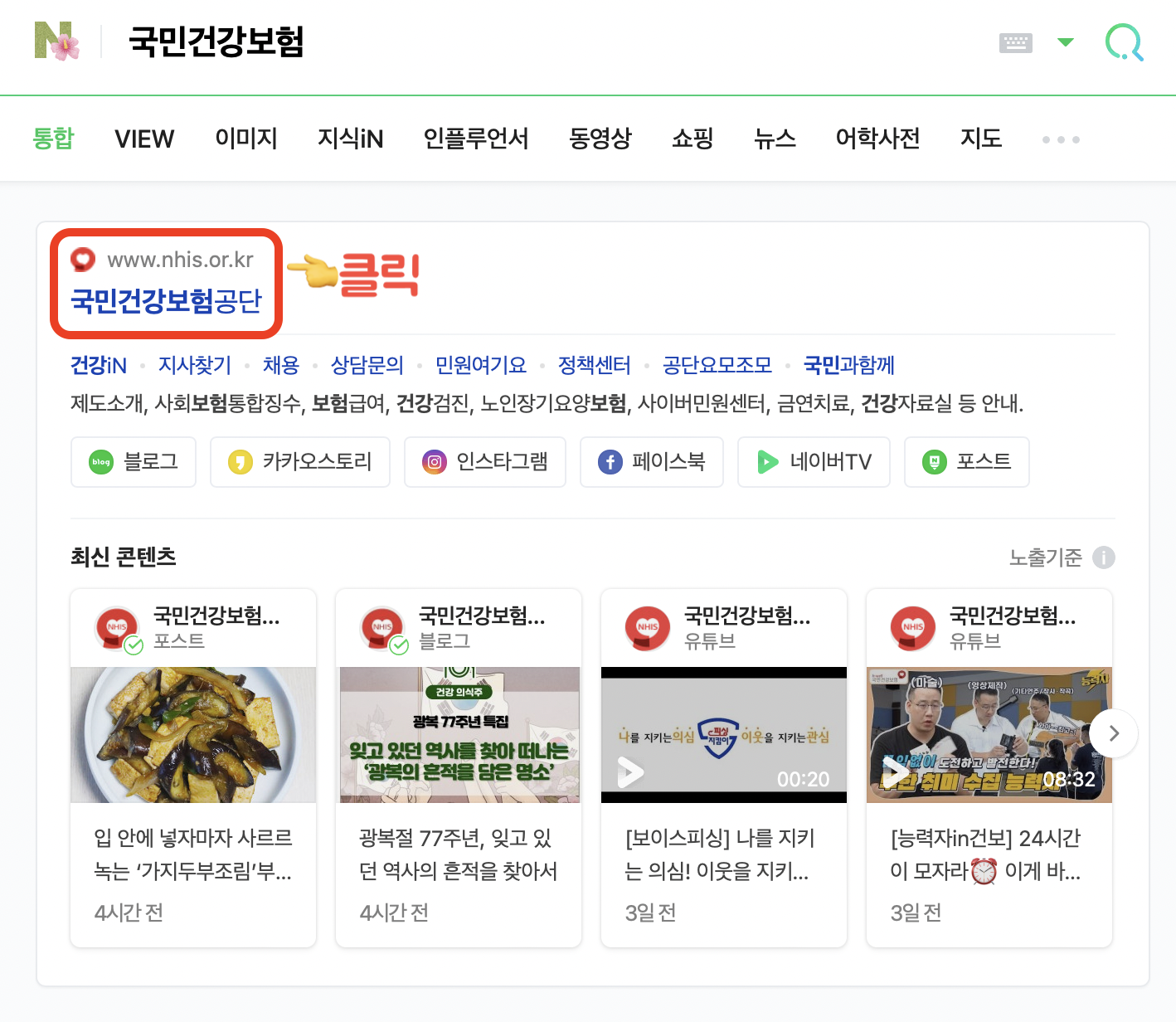
Task: Expand more tabs with the ellipsis
Action: click(x=1061, y=139)
